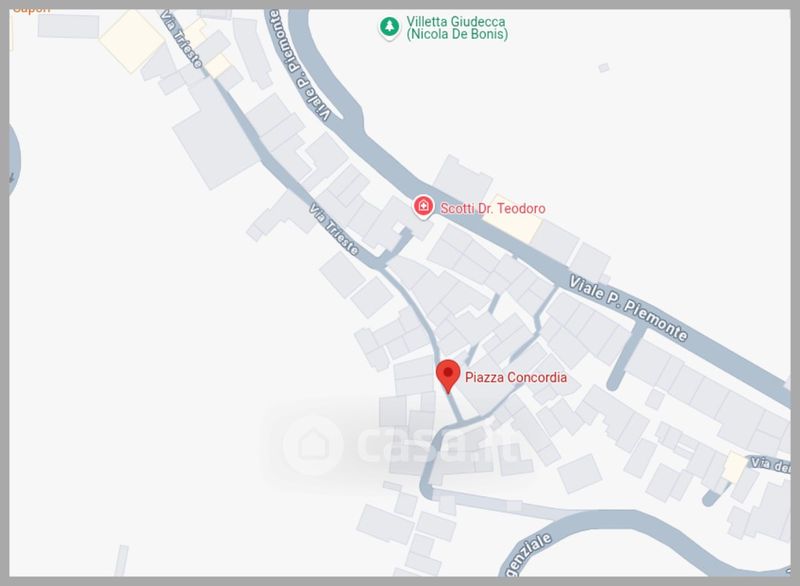800x586 pixels.
Task: Click the partial 'Via dei' street label
Action: click(770, 465)
